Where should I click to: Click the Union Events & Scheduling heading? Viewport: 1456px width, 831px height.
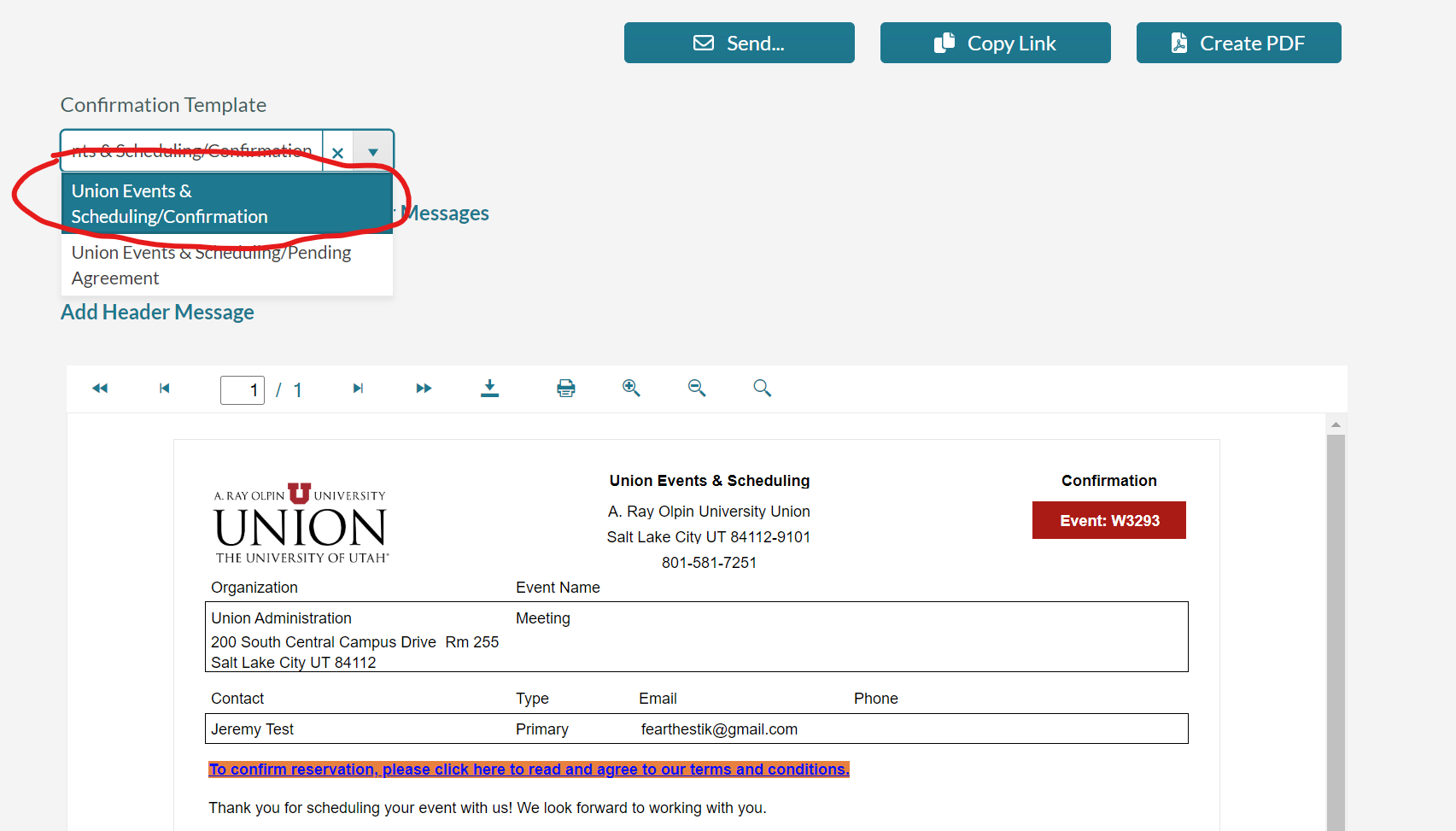709,481
